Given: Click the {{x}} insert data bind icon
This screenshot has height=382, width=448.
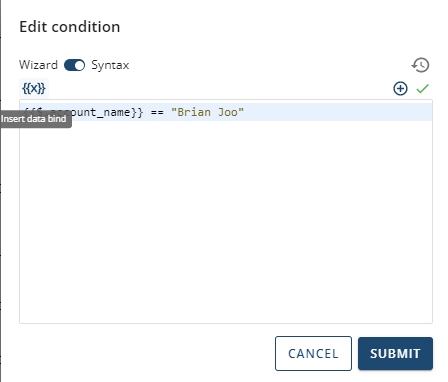Looking at the screenshot, I should point(34,88).
